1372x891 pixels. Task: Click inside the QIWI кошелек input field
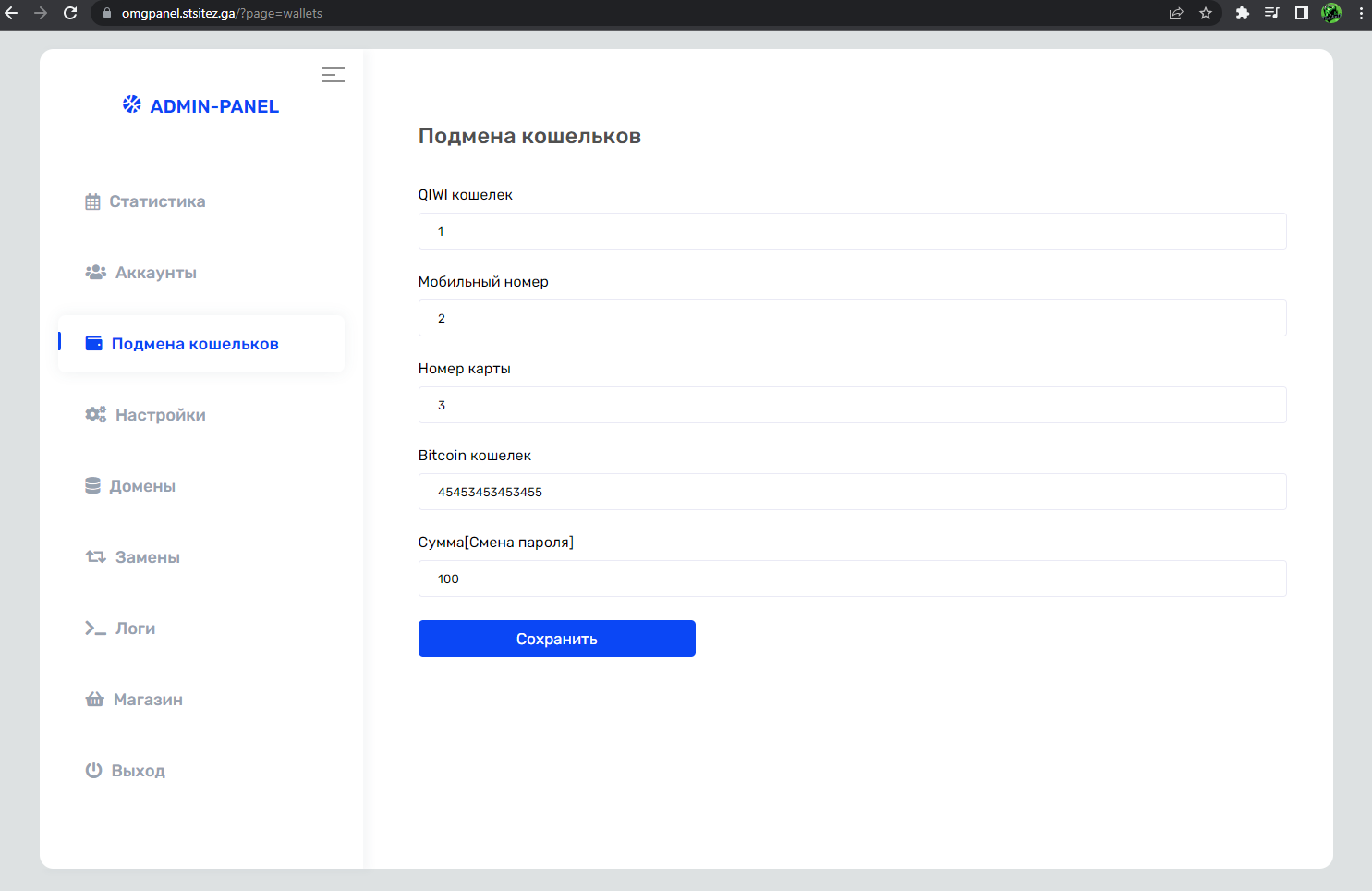pos(852,231)
